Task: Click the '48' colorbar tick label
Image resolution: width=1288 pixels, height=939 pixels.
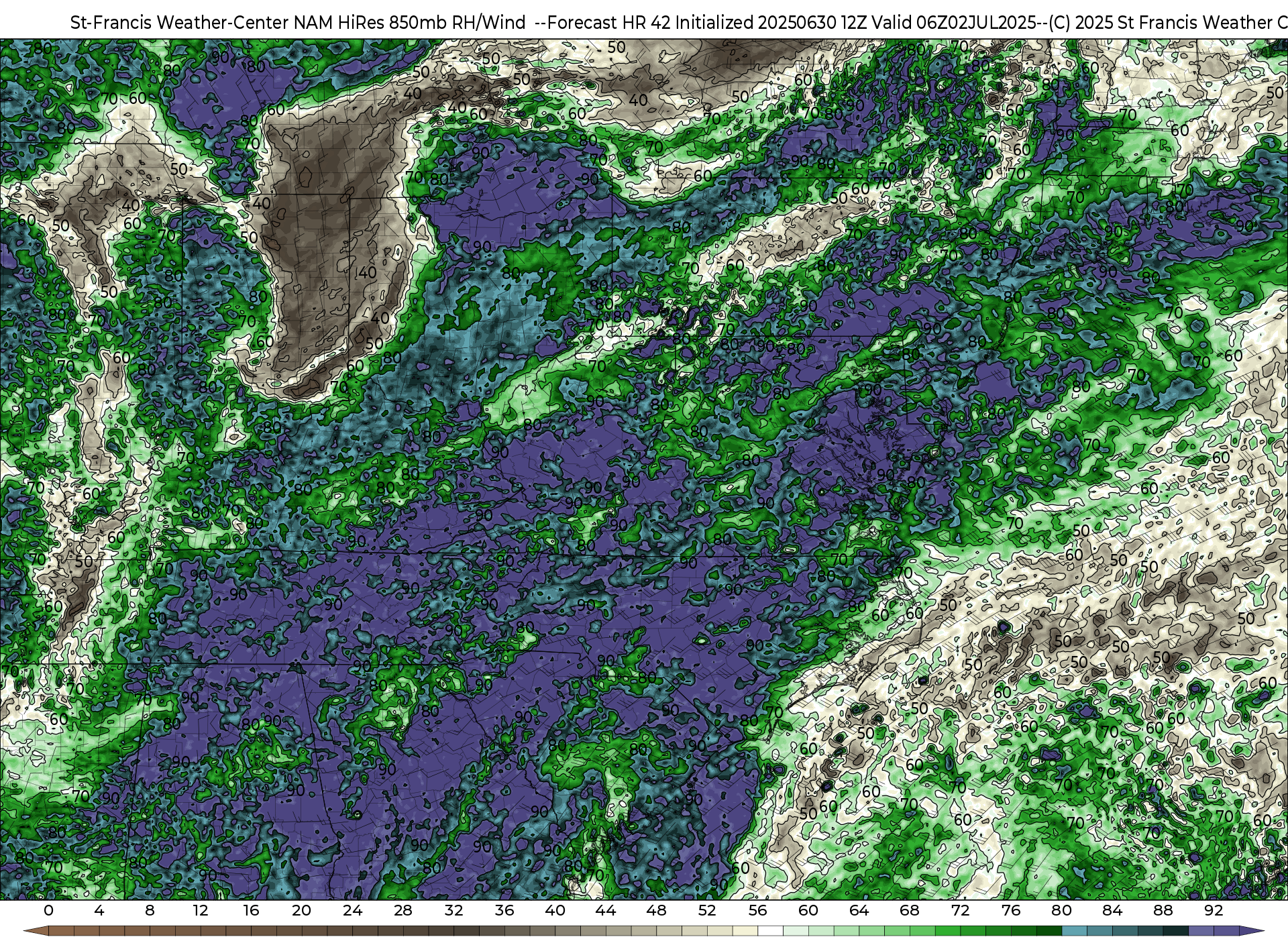Action: coord(656,910)
